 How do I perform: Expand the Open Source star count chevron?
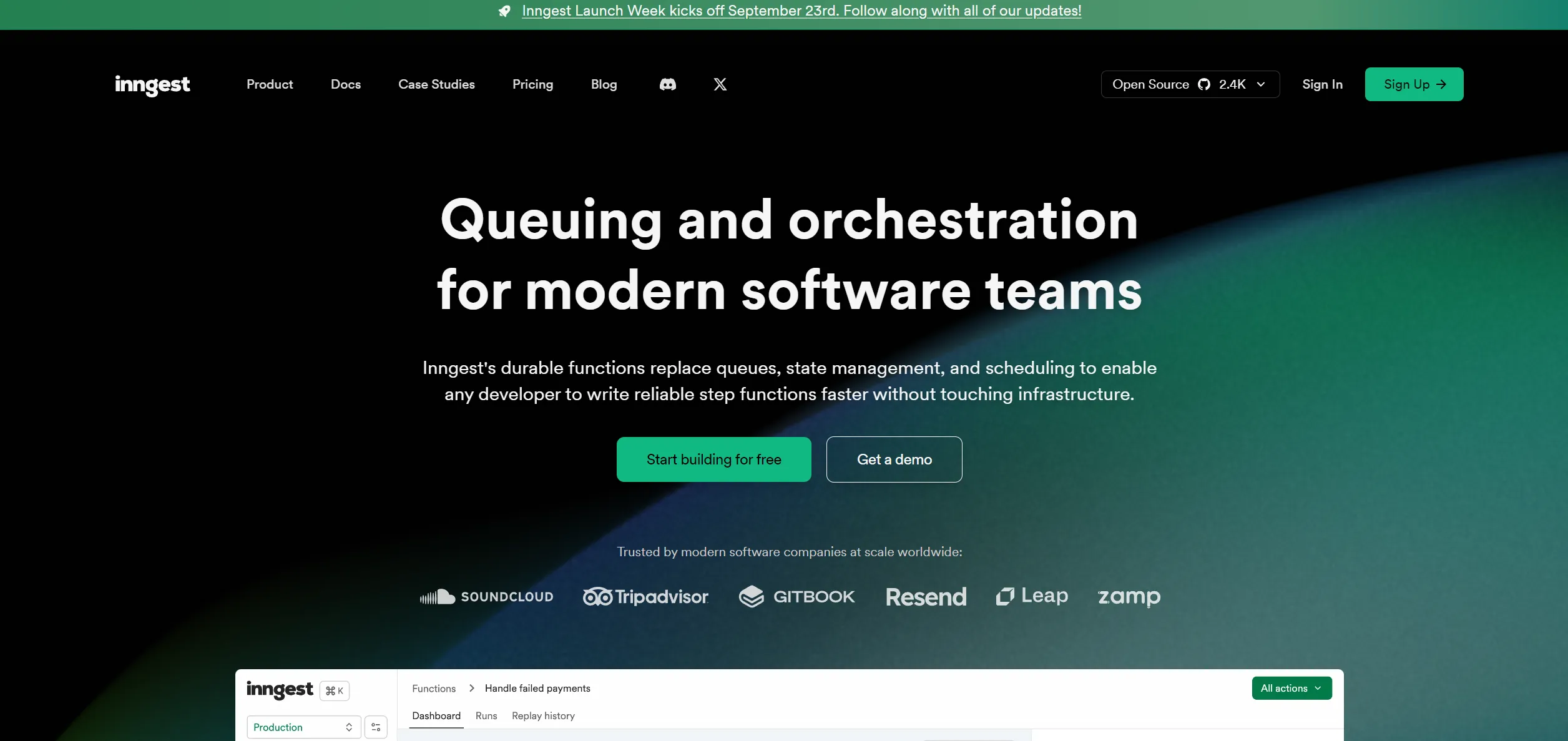pyautogui.click(x=1261, y=84)
